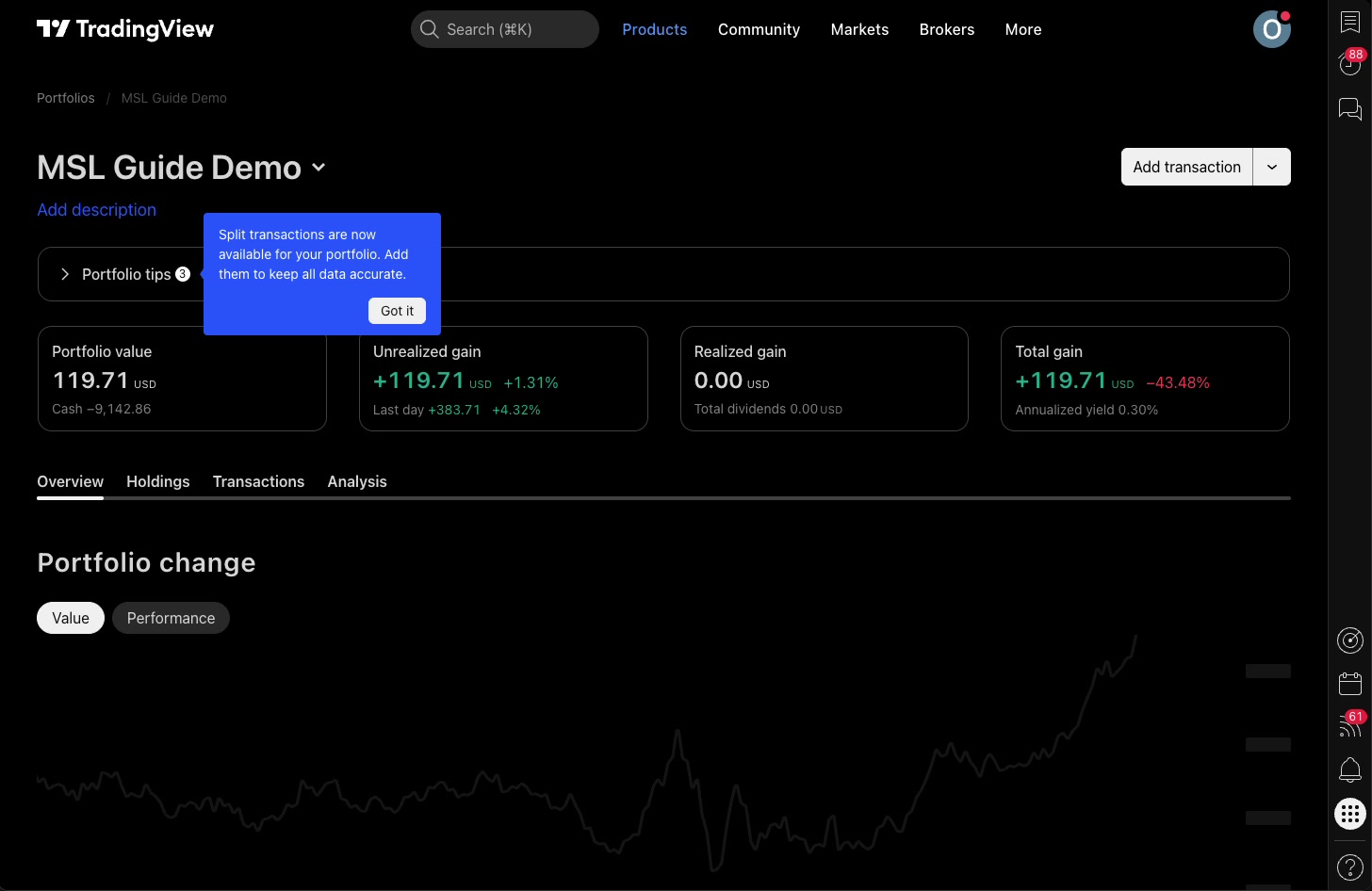Click the −43.48% total gain percentage

[1178, 382]
